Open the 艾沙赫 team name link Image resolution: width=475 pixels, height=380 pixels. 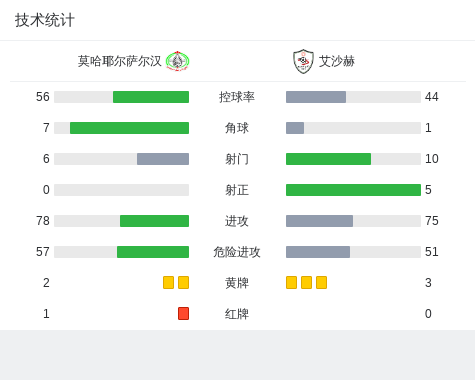coord(337,61)
